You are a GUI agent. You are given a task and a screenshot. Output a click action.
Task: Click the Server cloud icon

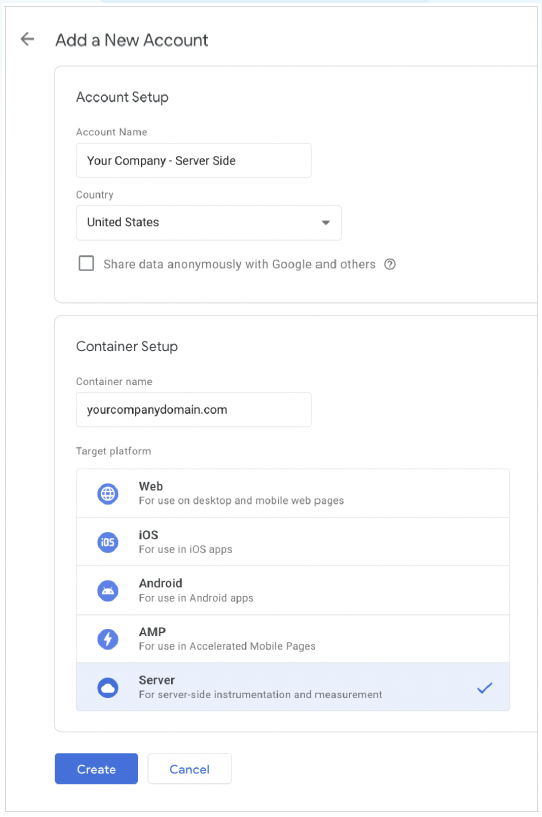pyautogui.click(x=108, y=688)
